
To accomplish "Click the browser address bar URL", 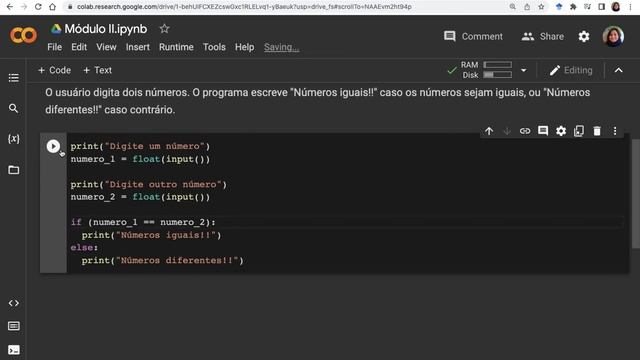I will [244, 7].
